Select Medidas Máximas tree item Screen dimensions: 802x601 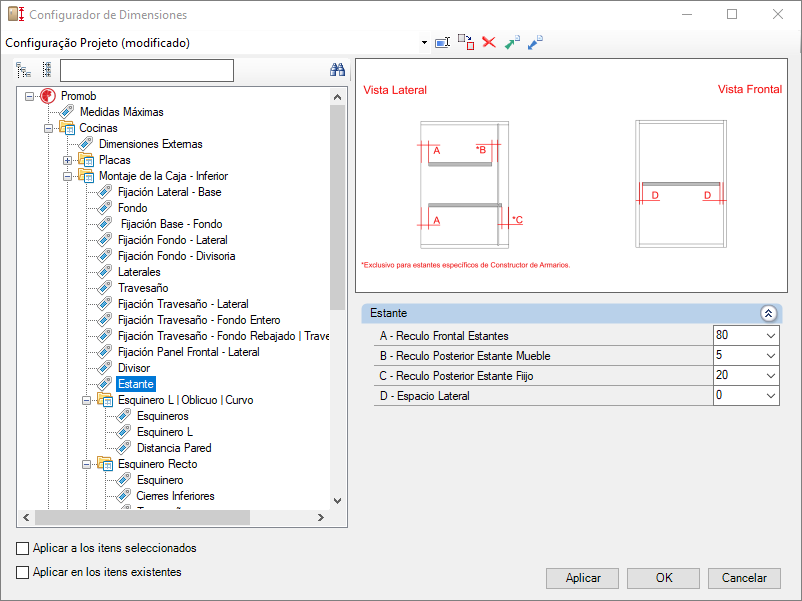coord(122,112)
